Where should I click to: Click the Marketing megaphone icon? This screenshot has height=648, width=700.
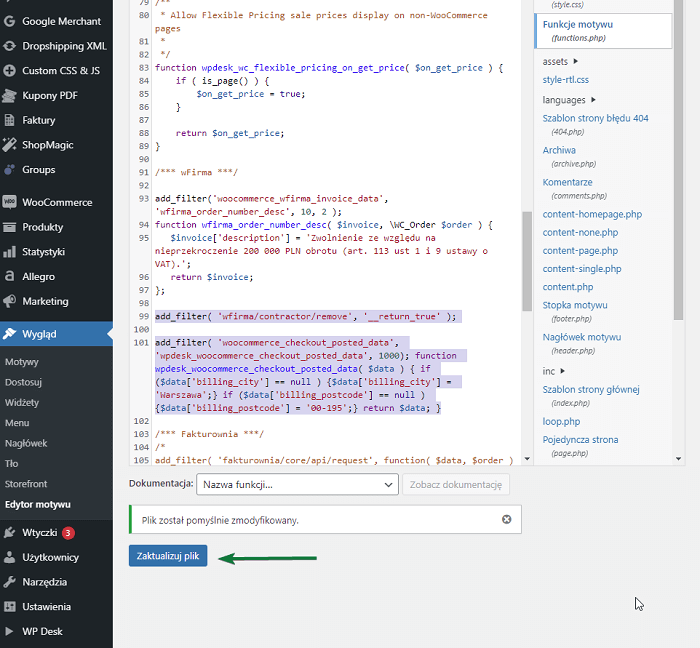point(9,301)
